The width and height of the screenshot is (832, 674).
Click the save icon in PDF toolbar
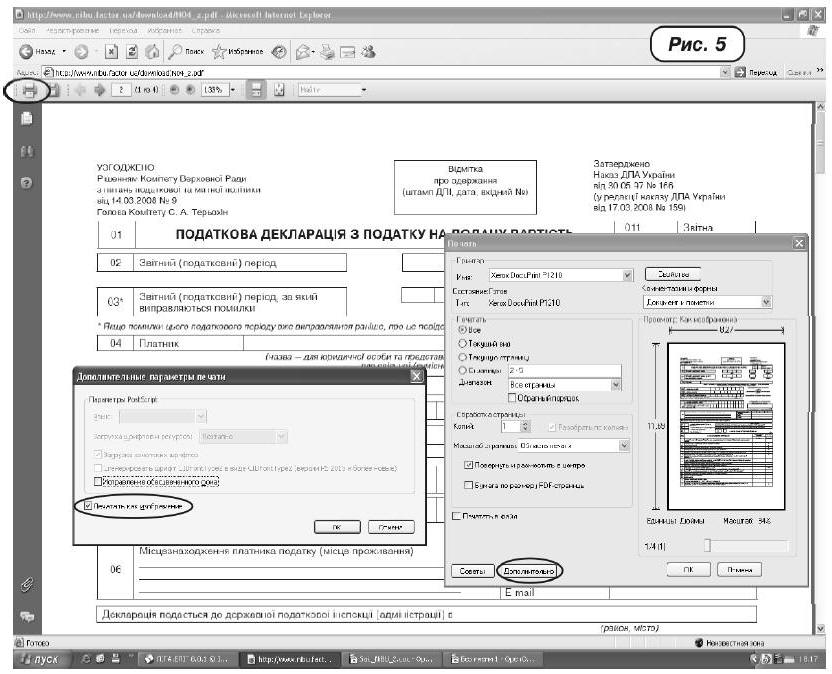[53, 90]
